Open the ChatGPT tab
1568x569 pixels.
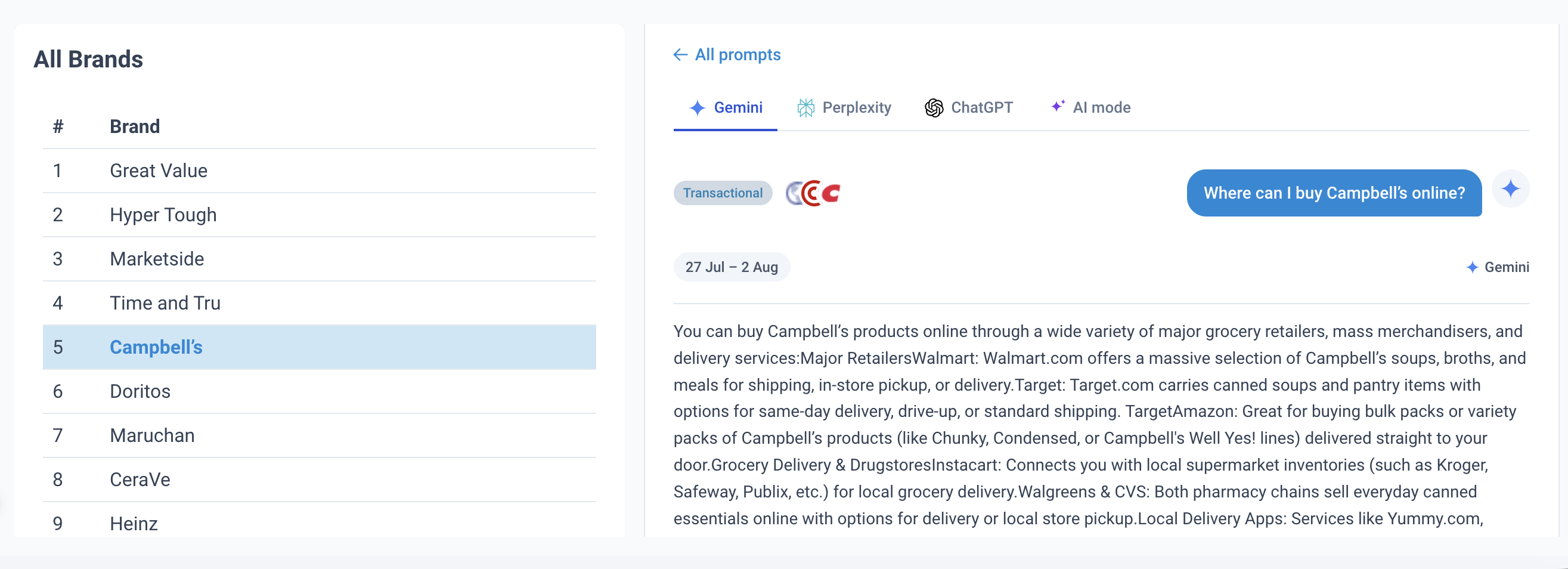click(968, 108)
